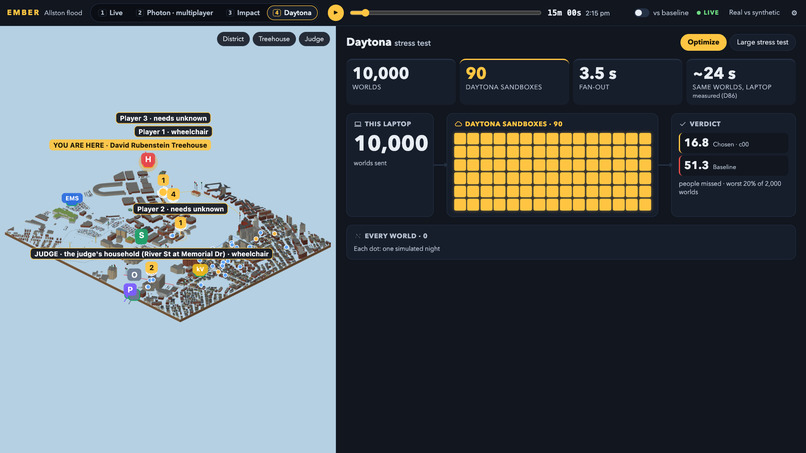Screen dimensions: 806x453
Task: Click the Player 3 needs unknown label
Action: (163, 118)
